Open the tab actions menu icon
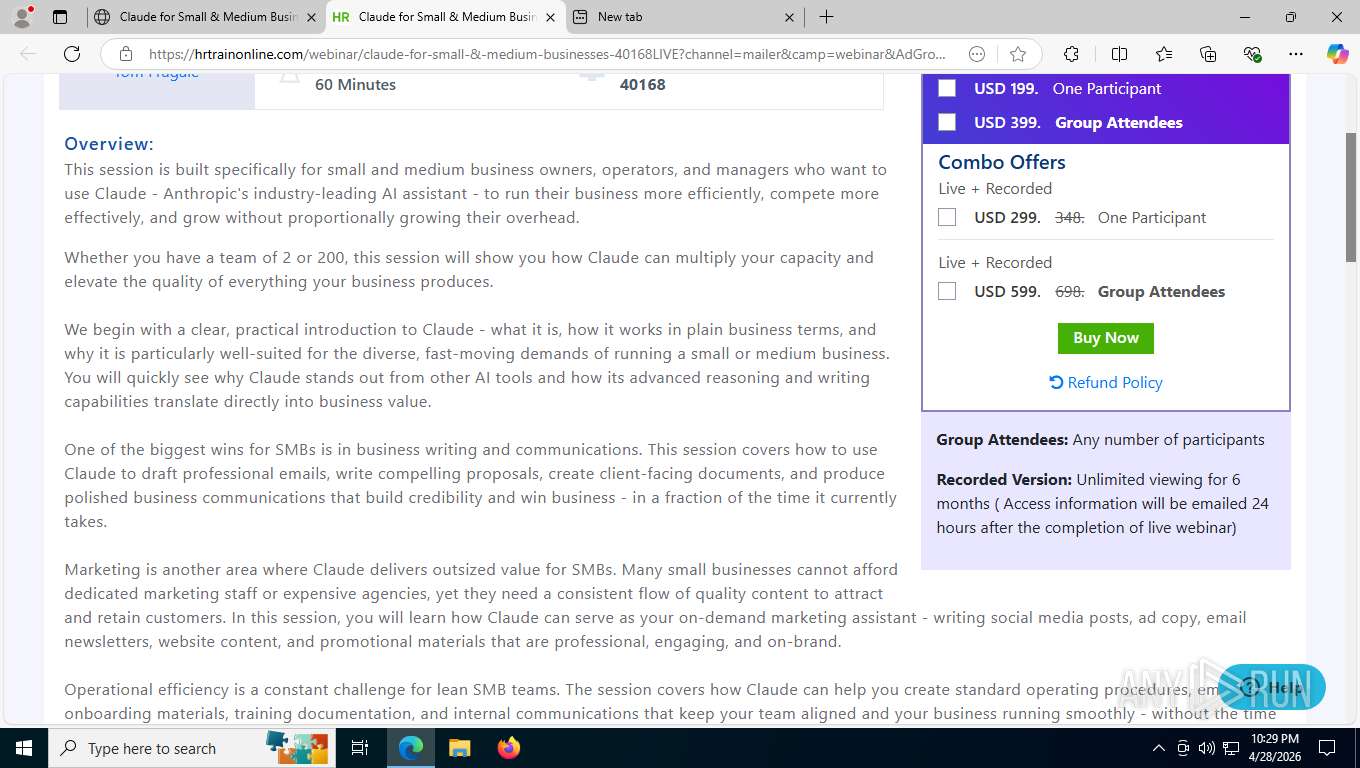Viewport: 1360px width, 768px height. coord(60,17)
